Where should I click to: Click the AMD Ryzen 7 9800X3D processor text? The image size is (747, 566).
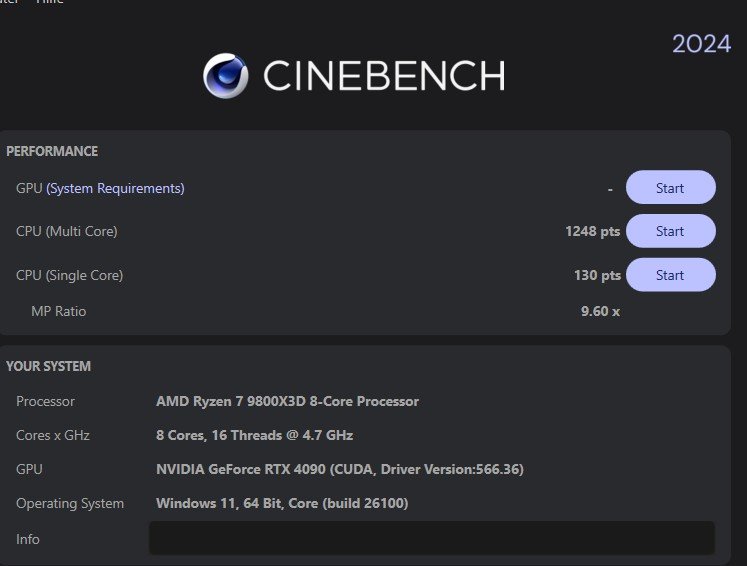tap(287, 401)
